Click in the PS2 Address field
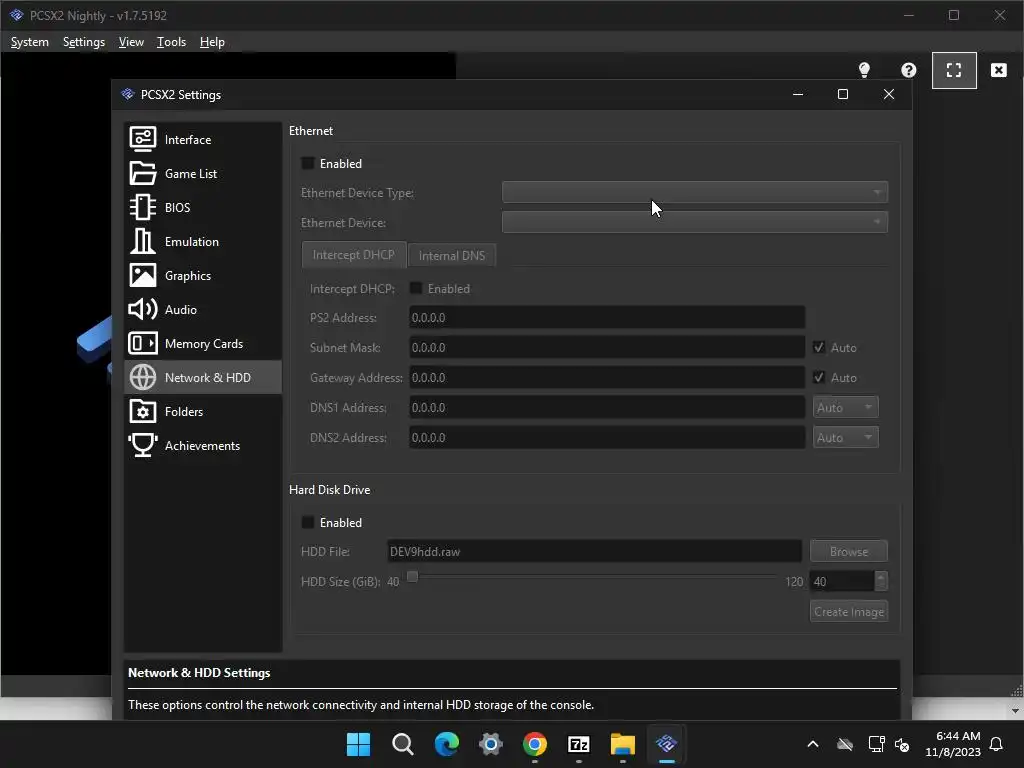The image size is (1024, 768). (x=607, y=317)
